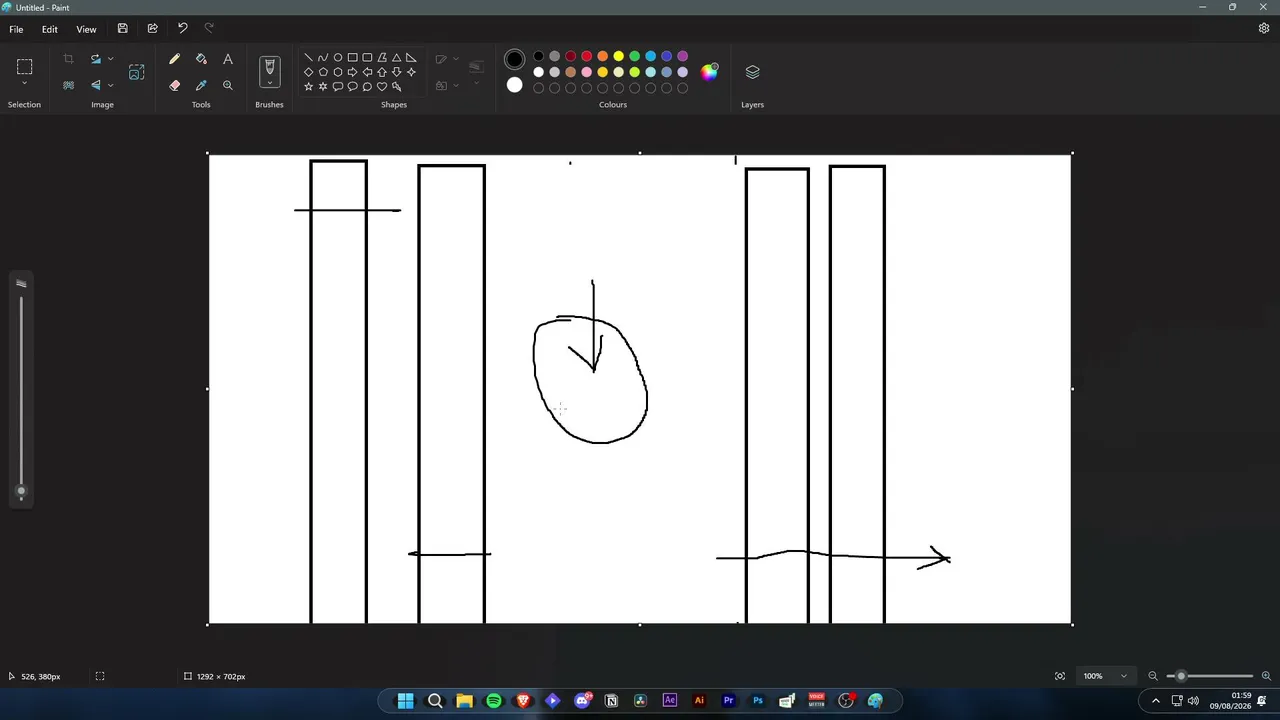Show hidden system tray icons
Viewport: 1280px width, 720px height.
point(1156,701)
